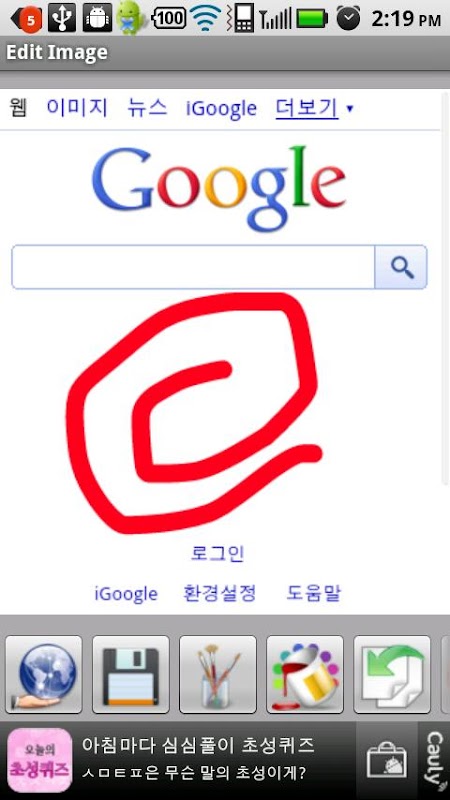The width and height of the screenshot is (450, 800).
Task: Save image with floppy disk icon
Action: coord(131,674)
